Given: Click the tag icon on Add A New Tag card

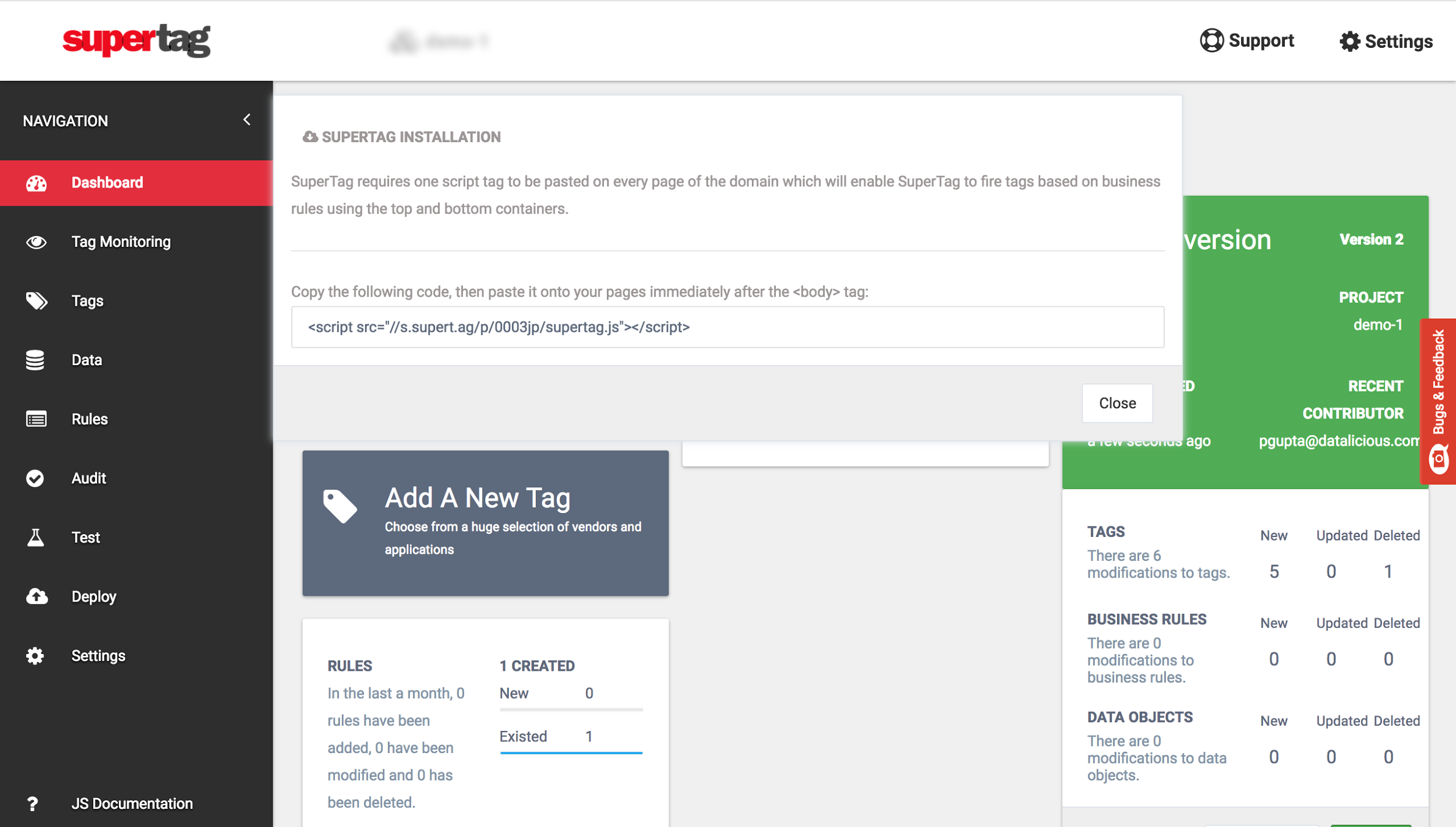Looking at the screenshot, I should (x=340, y=506).
